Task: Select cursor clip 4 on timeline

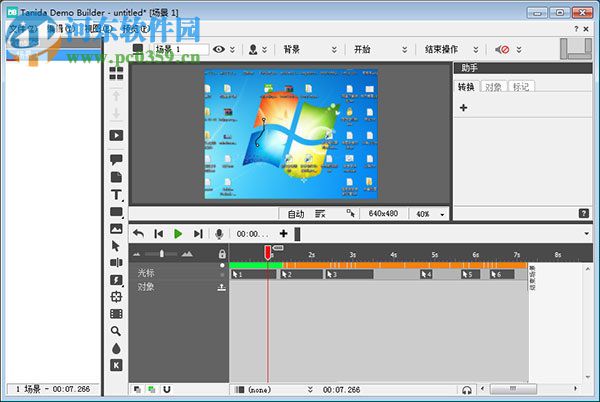Action: [426, 274]
